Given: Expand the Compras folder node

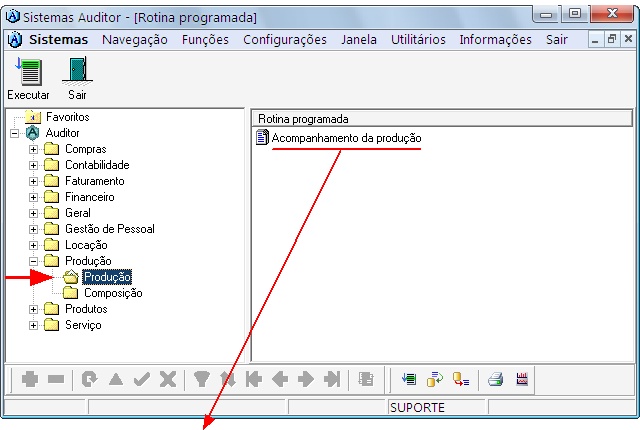Looking at the screenshot, I should click(x=33, y=149).
